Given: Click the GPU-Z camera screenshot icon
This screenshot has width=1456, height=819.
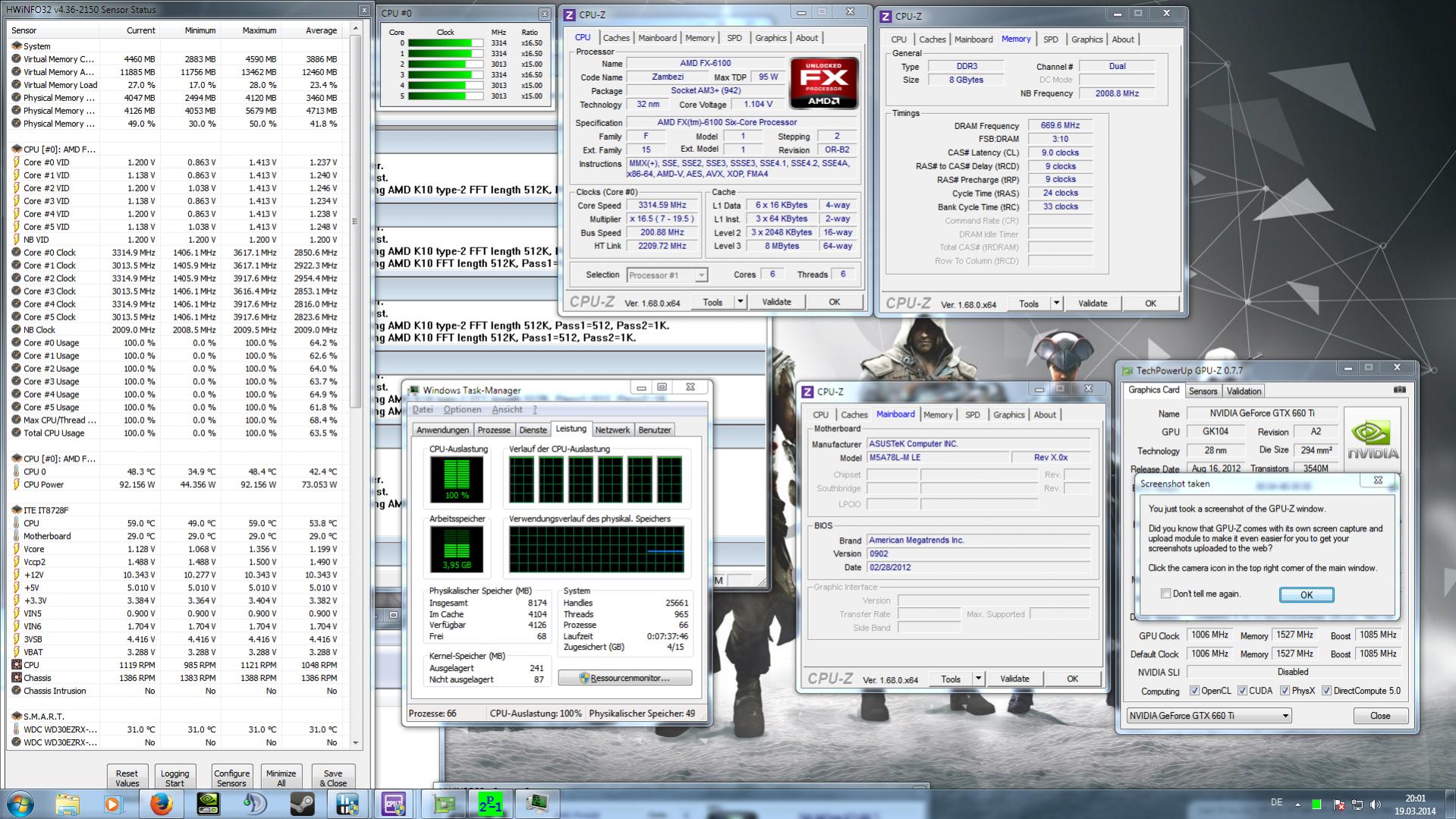Looking at the screenshot, I should click(1399, 389).
